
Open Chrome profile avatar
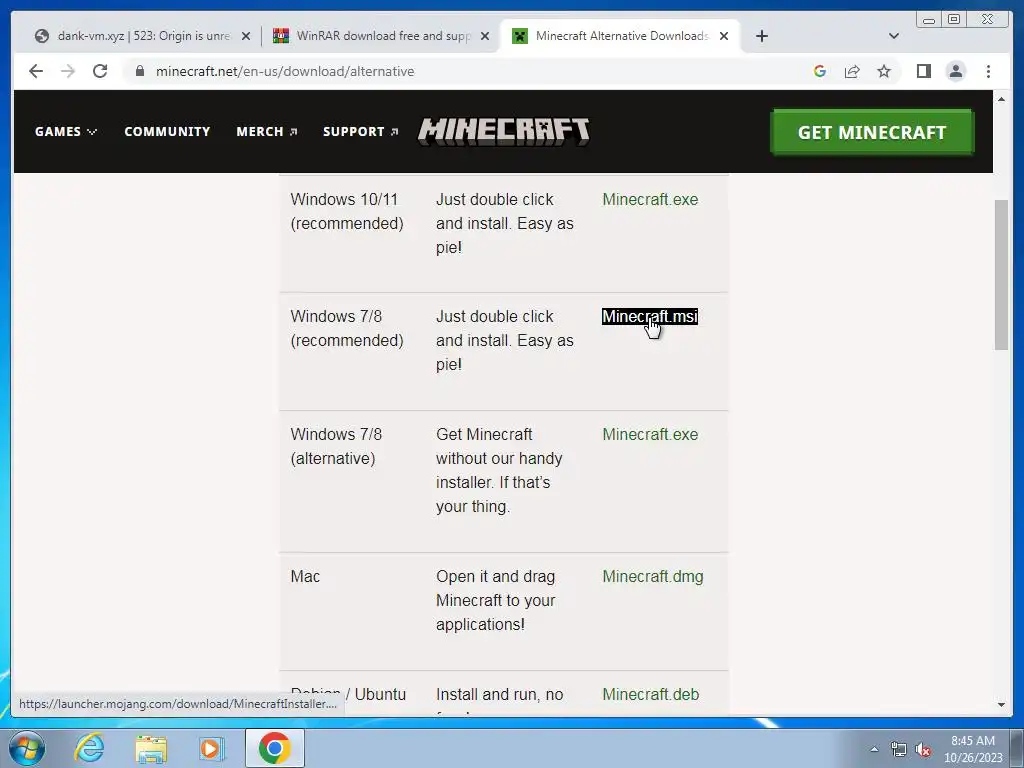pyautogui.click(x=955, y=71)
